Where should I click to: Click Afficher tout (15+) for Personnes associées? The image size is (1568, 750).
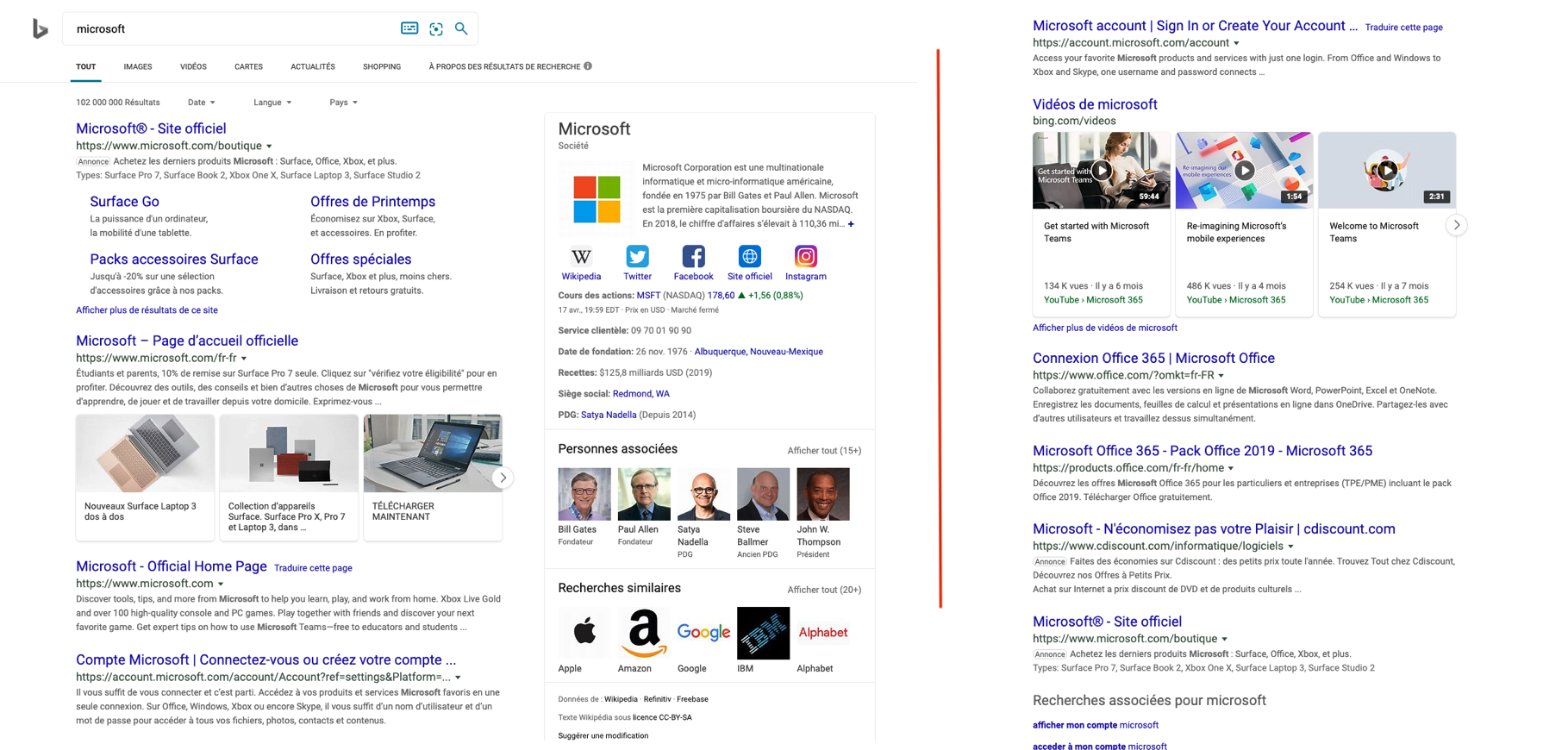tap(824, 451)
